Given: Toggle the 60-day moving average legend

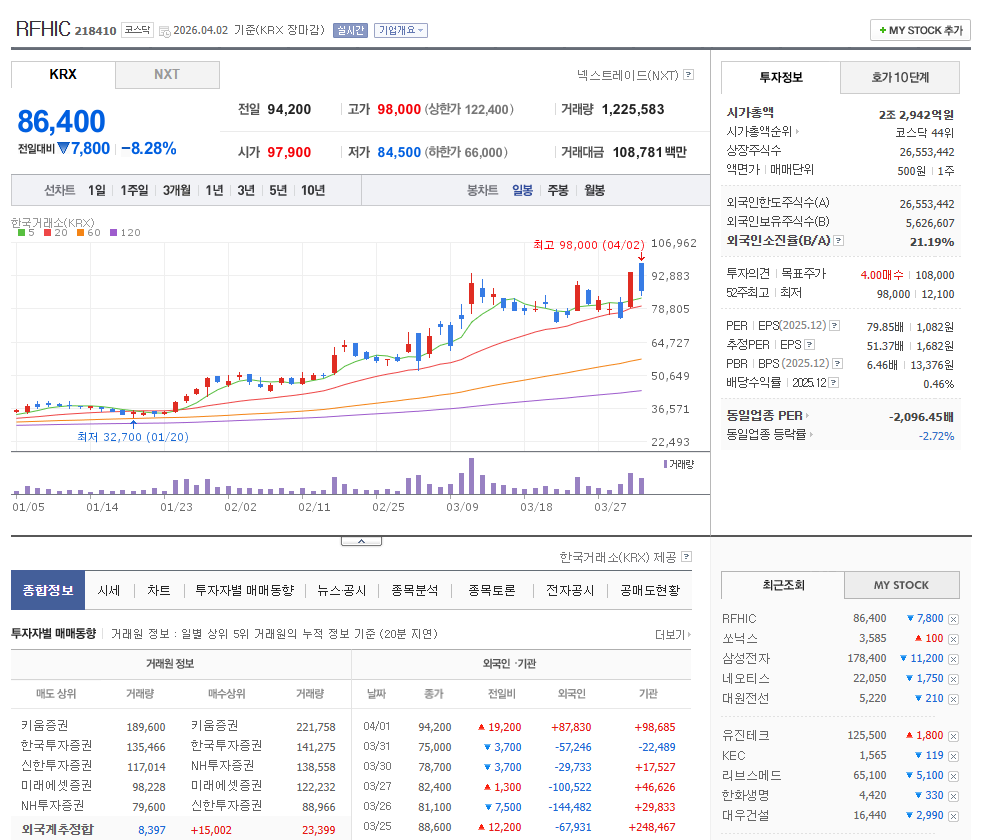Looking at the screenshot, I should (x=88, y=233).
